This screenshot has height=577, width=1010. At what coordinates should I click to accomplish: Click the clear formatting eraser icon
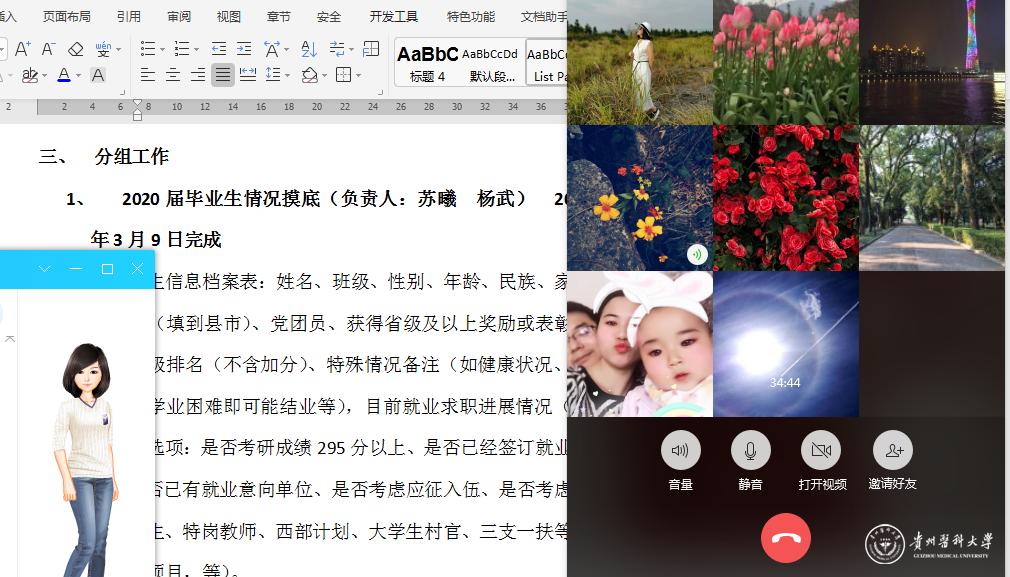(76, 49)
